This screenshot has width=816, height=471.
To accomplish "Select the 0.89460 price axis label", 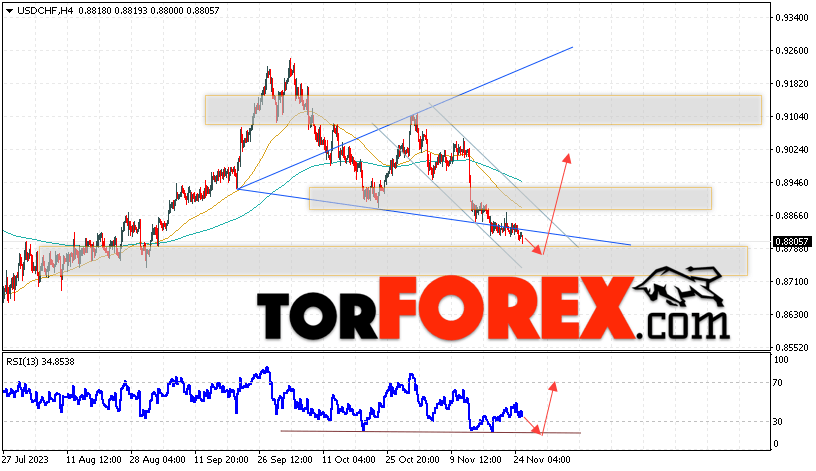I will 792,183.
